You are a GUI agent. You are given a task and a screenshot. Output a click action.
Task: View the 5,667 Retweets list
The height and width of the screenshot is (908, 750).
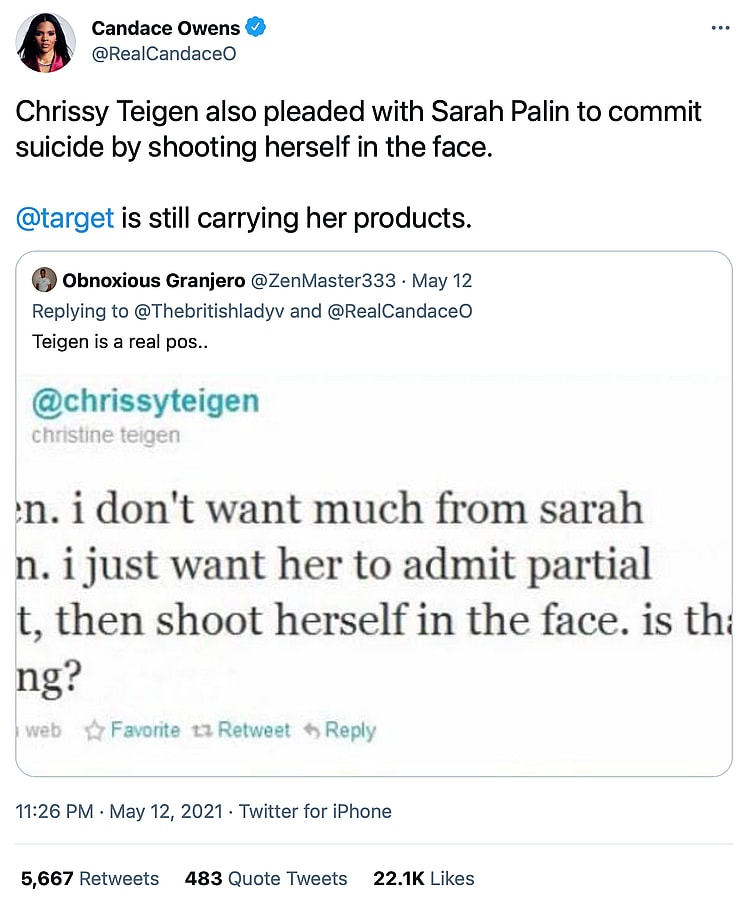tap(90, 879)
